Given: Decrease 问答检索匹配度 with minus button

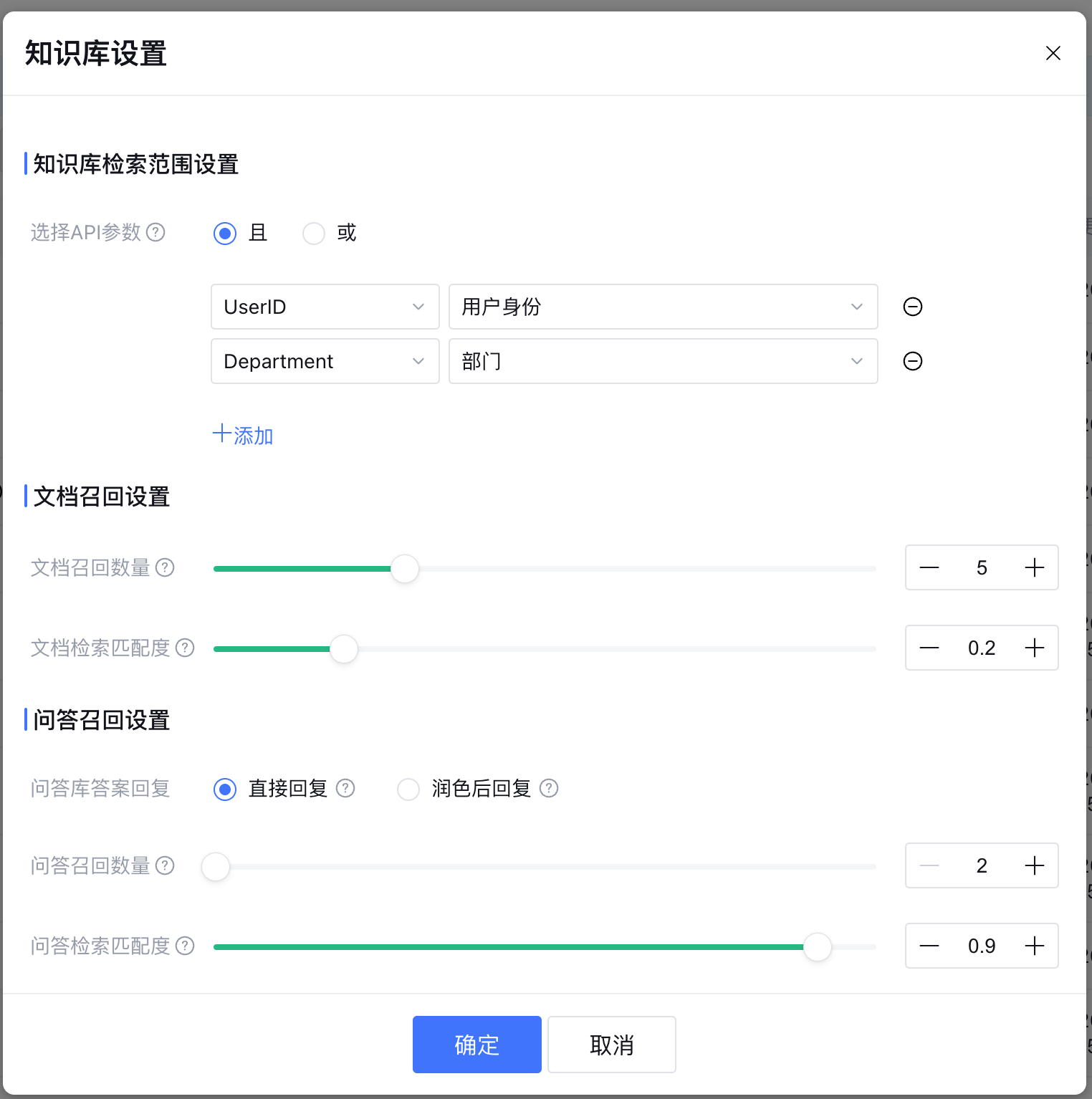Looking at the screenshot, I should 929,946.
